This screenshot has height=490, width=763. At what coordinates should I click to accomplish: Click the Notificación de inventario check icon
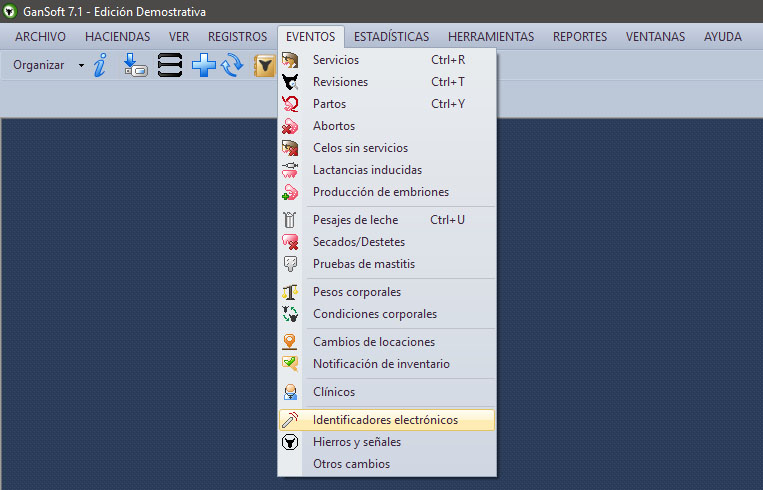click(290, 363)
